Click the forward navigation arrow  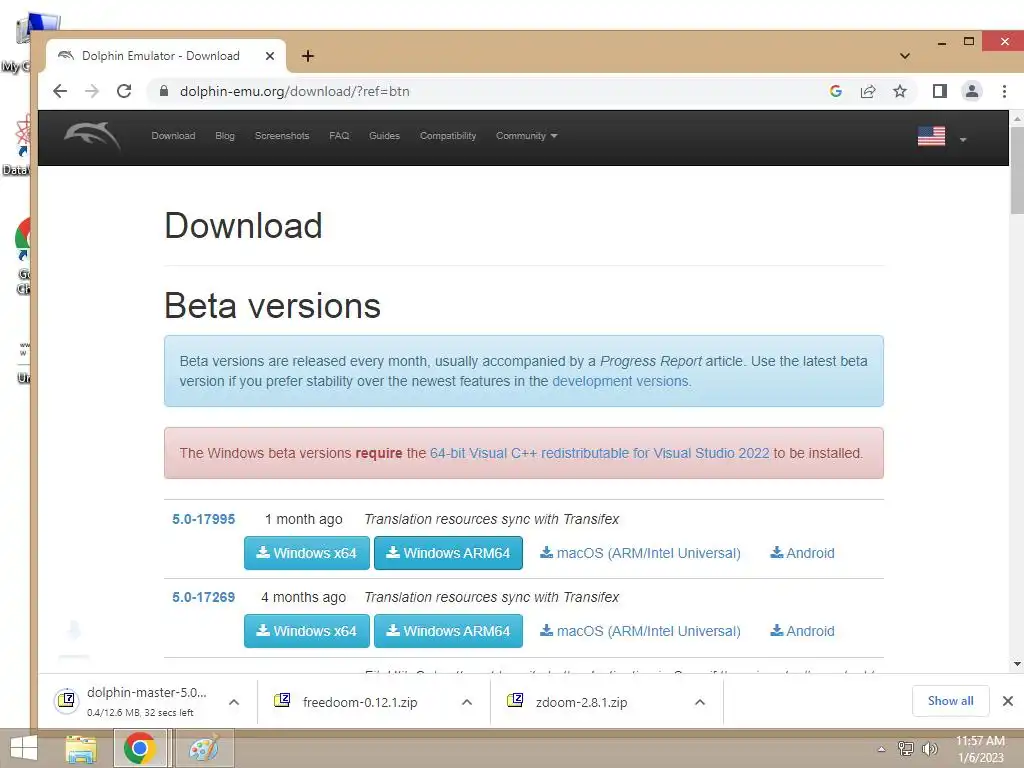pyautogui.click(x=92, y=91)
